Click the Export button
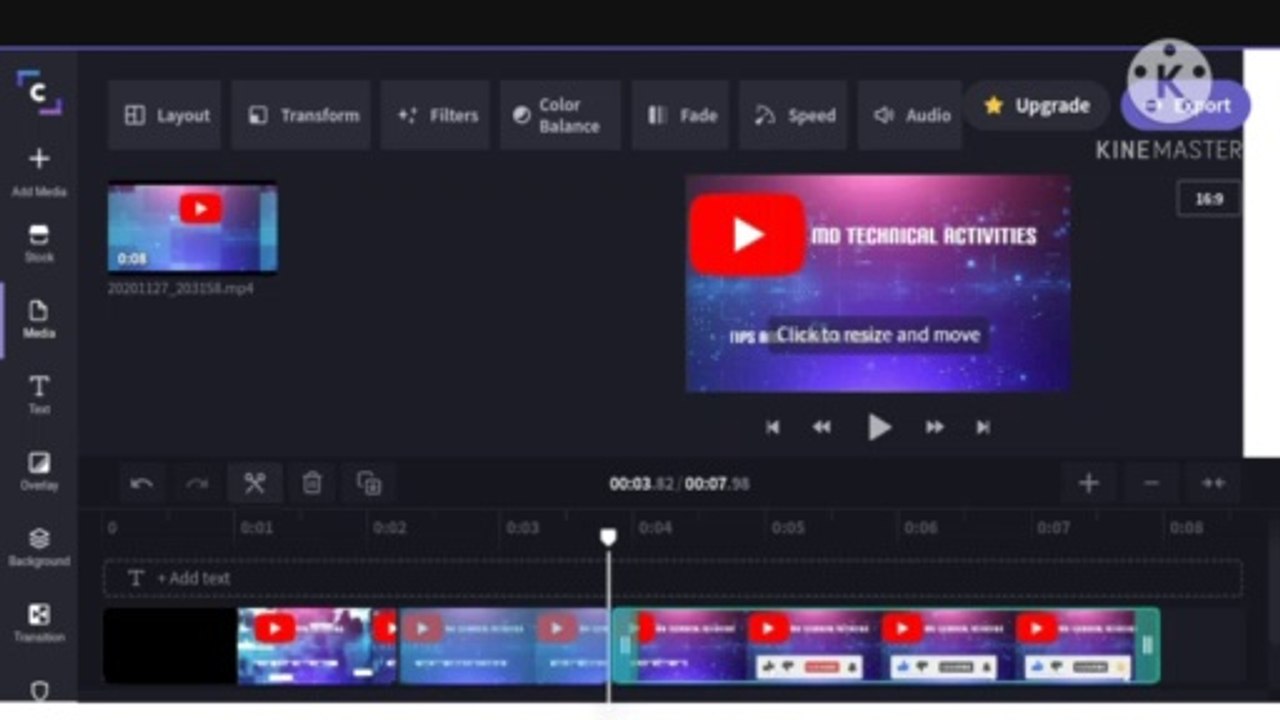This screenshot has height=720, width=1280. point(1185,105)
